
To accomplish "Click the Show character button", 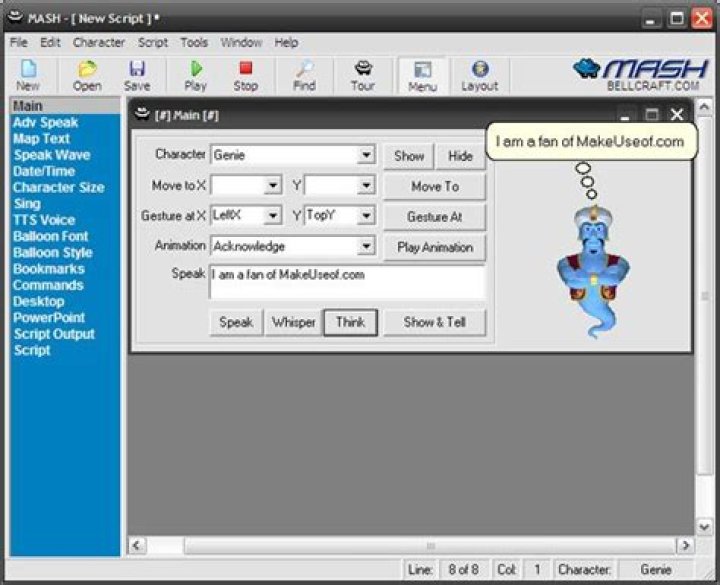I will tap(409, 156).
